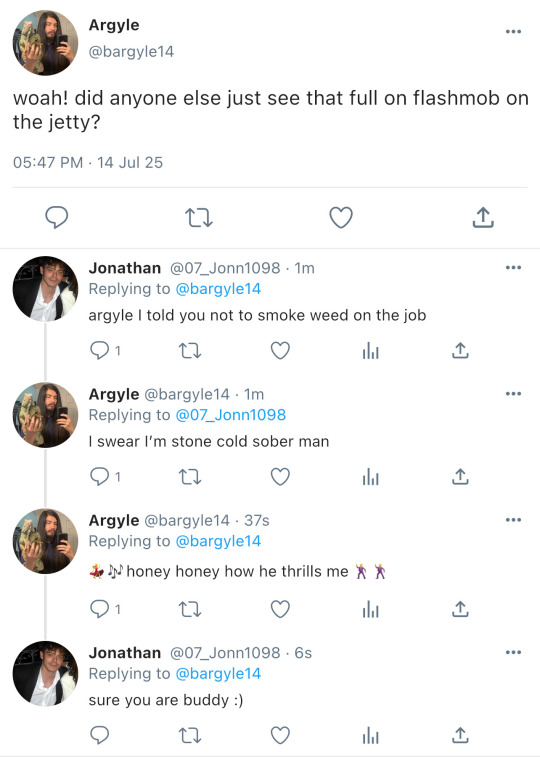This screenshot has height=757, width=540.
Task: Share Jonathan's sure you are buddy reply
Action: [x=460, y=736]
